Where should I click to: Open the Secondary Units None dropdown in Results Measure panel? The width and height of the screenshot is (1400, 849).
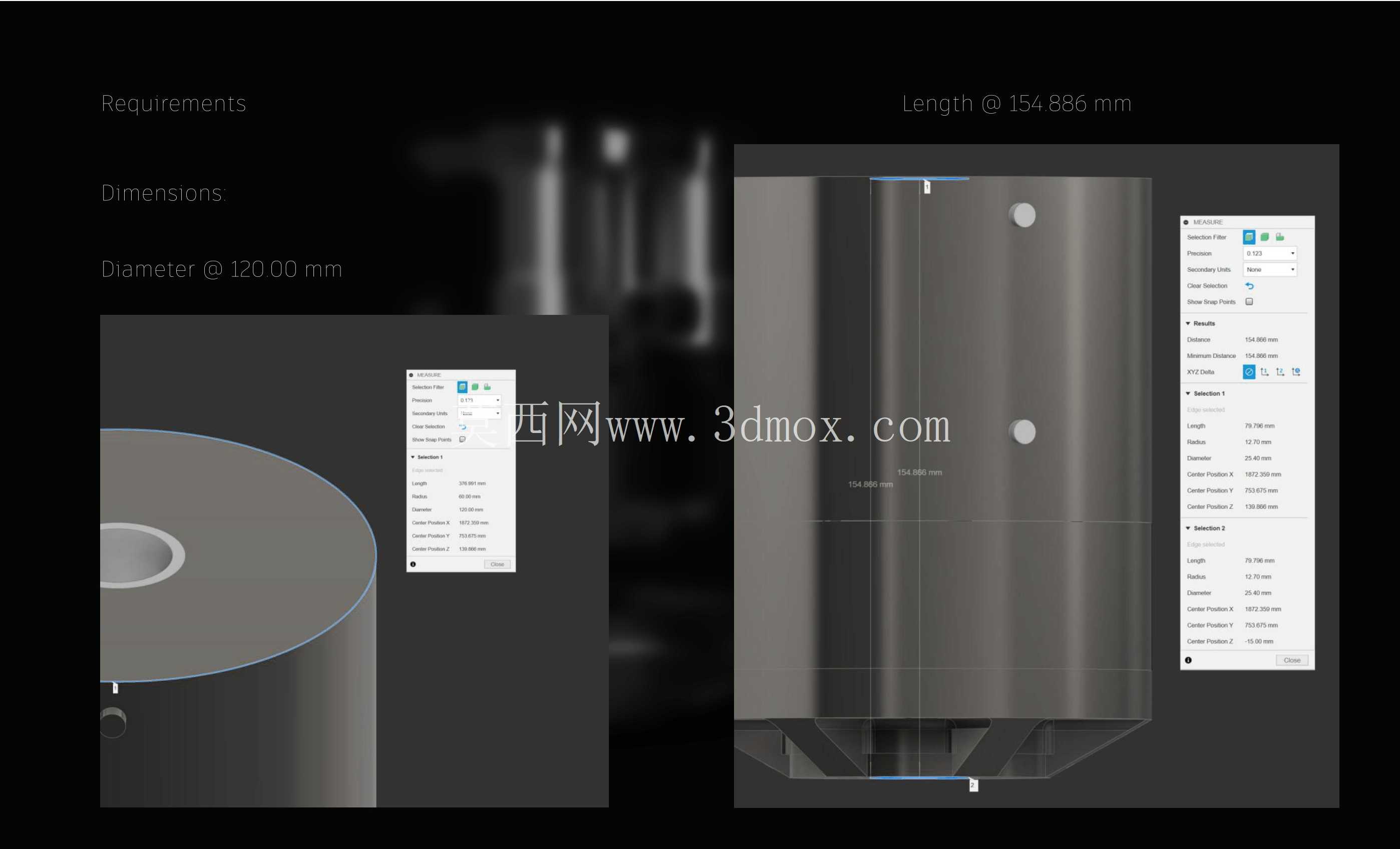point(1270,269)
